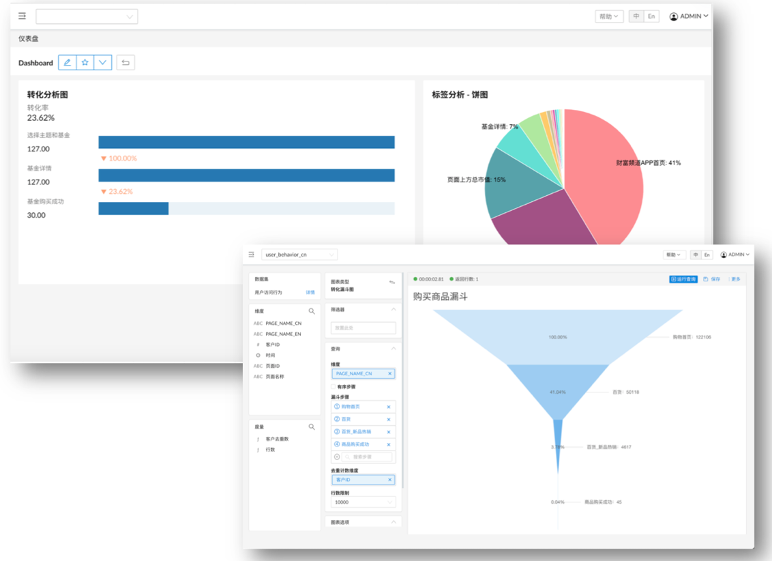Click the search step input field
Image resolution: width=772 pixels, height=562 pixels.
point(368,457)
